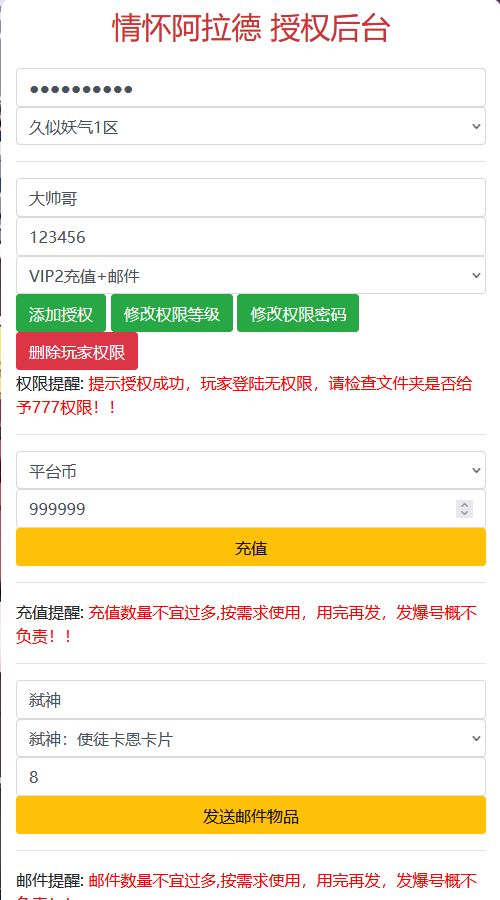Click the password field with dots

[251, 88]
